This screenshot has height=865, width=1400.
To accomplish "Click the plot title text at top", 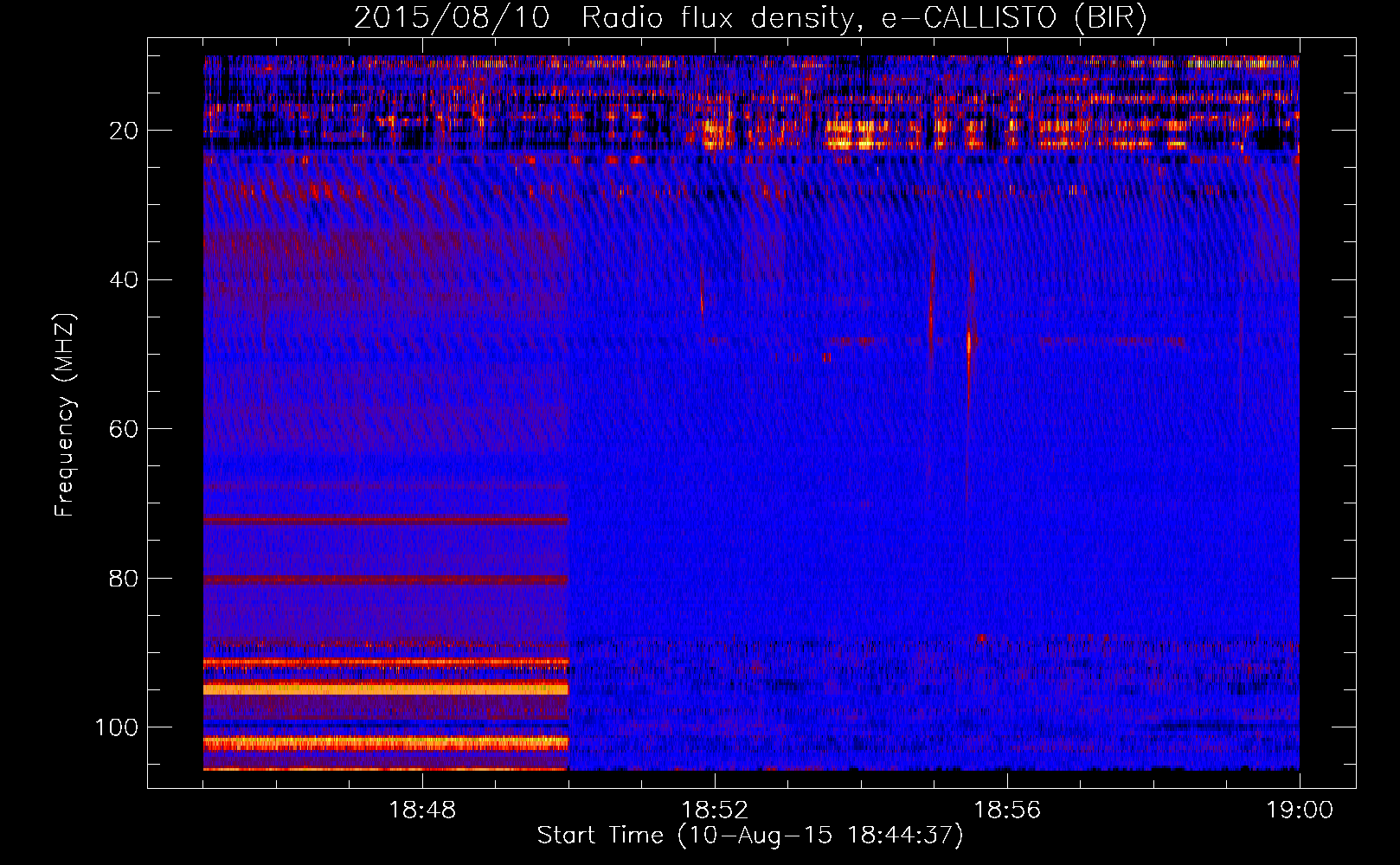I will 750,18.
